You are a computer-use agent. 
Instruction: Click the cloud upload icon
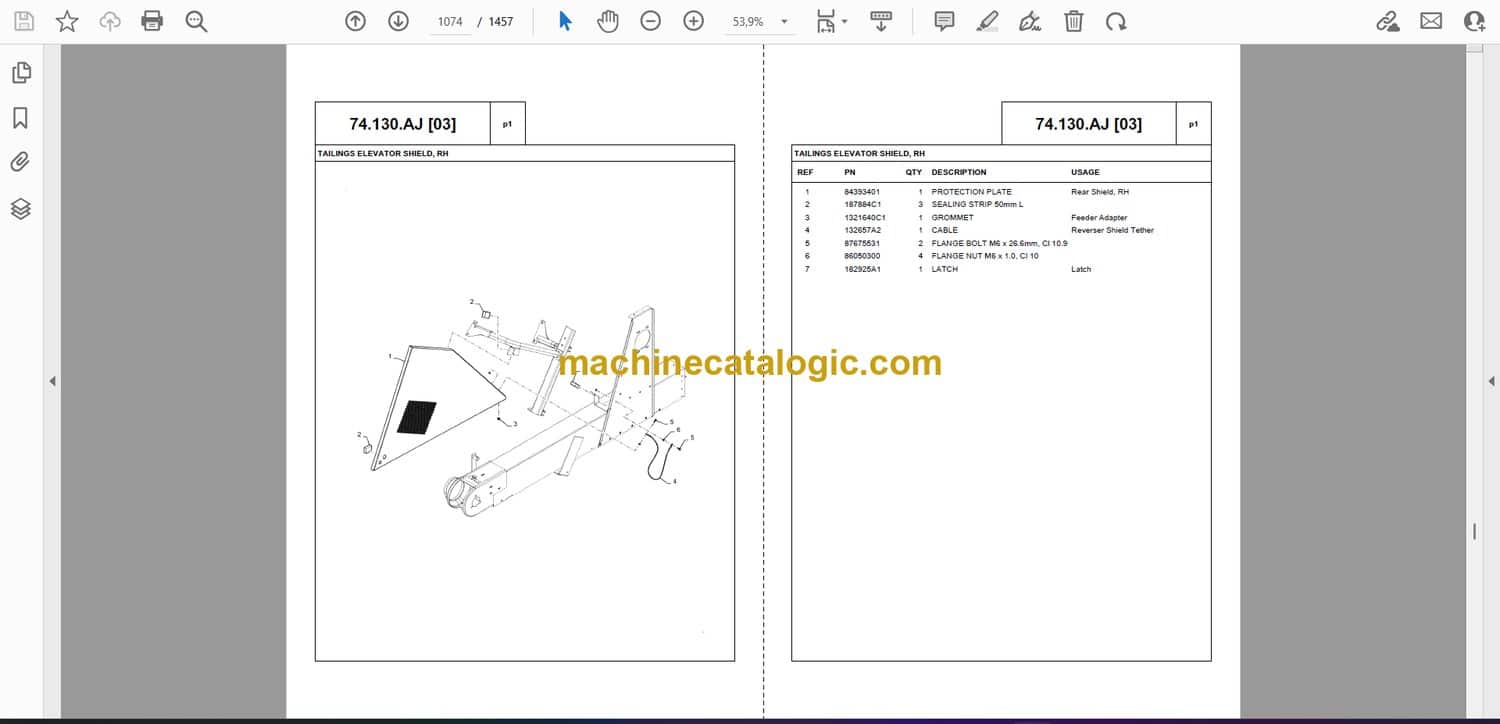tap(110, 21)
